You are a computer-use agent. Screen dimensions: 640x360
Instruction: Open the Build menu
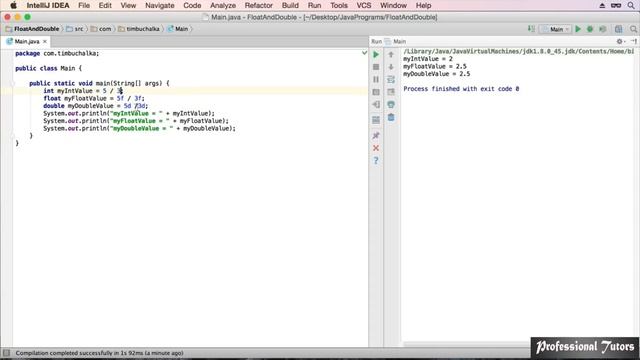[x=290, y=5]
